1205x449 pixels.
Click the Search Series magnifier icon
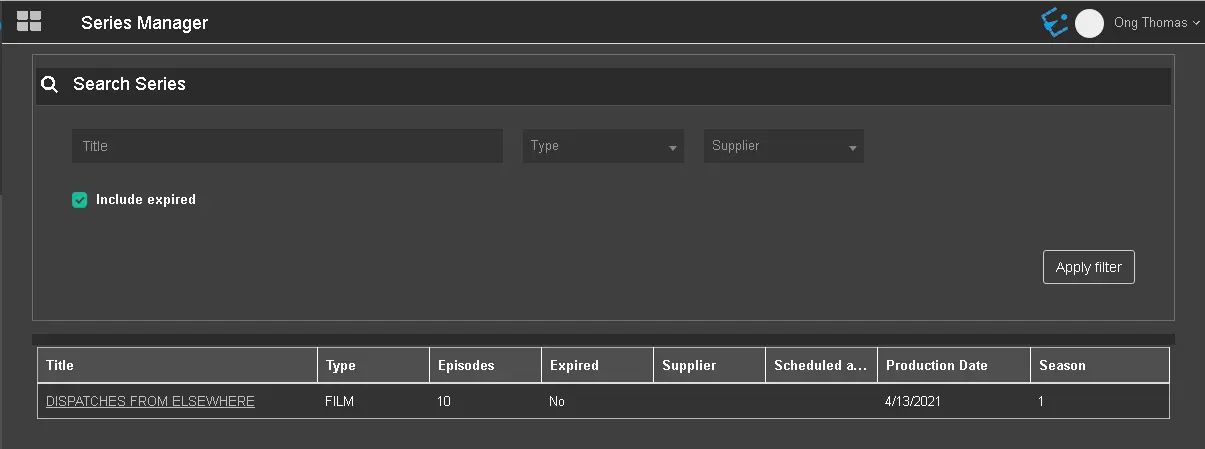49,85
